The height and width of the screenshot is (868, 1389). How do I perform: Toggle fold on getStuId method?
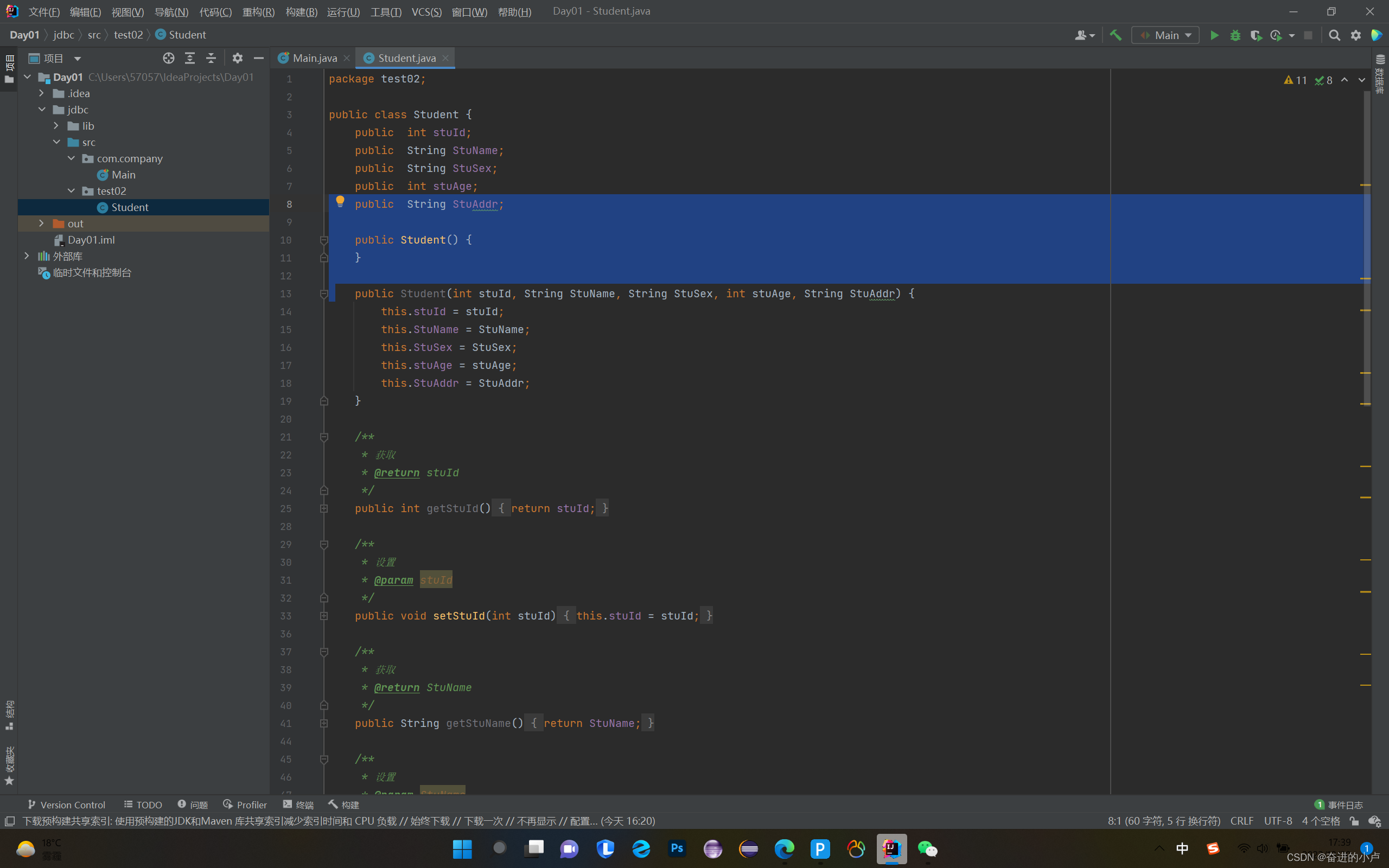pyautogui.click(x=324, y=509)
